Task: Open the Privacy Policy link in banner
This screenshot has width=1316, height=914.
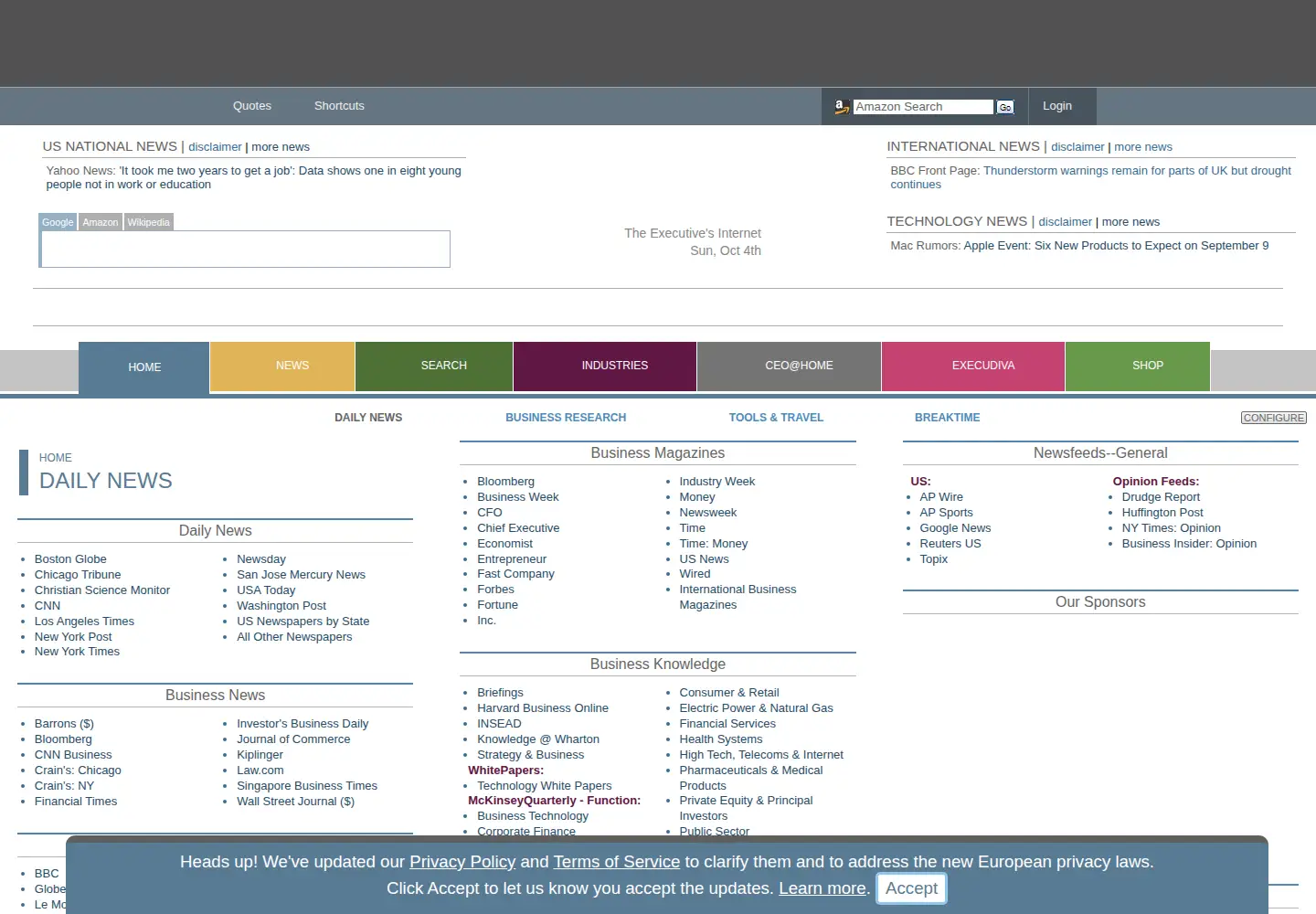Action: 462,862
